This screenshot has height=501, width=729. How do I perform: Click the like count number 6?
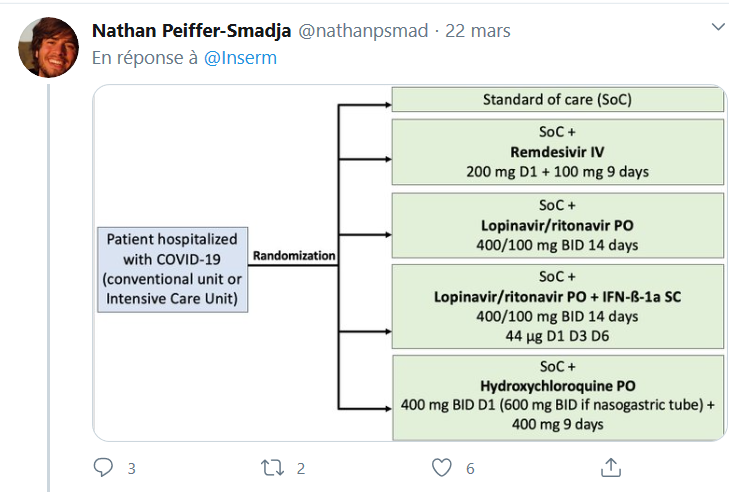coord(470,468)
